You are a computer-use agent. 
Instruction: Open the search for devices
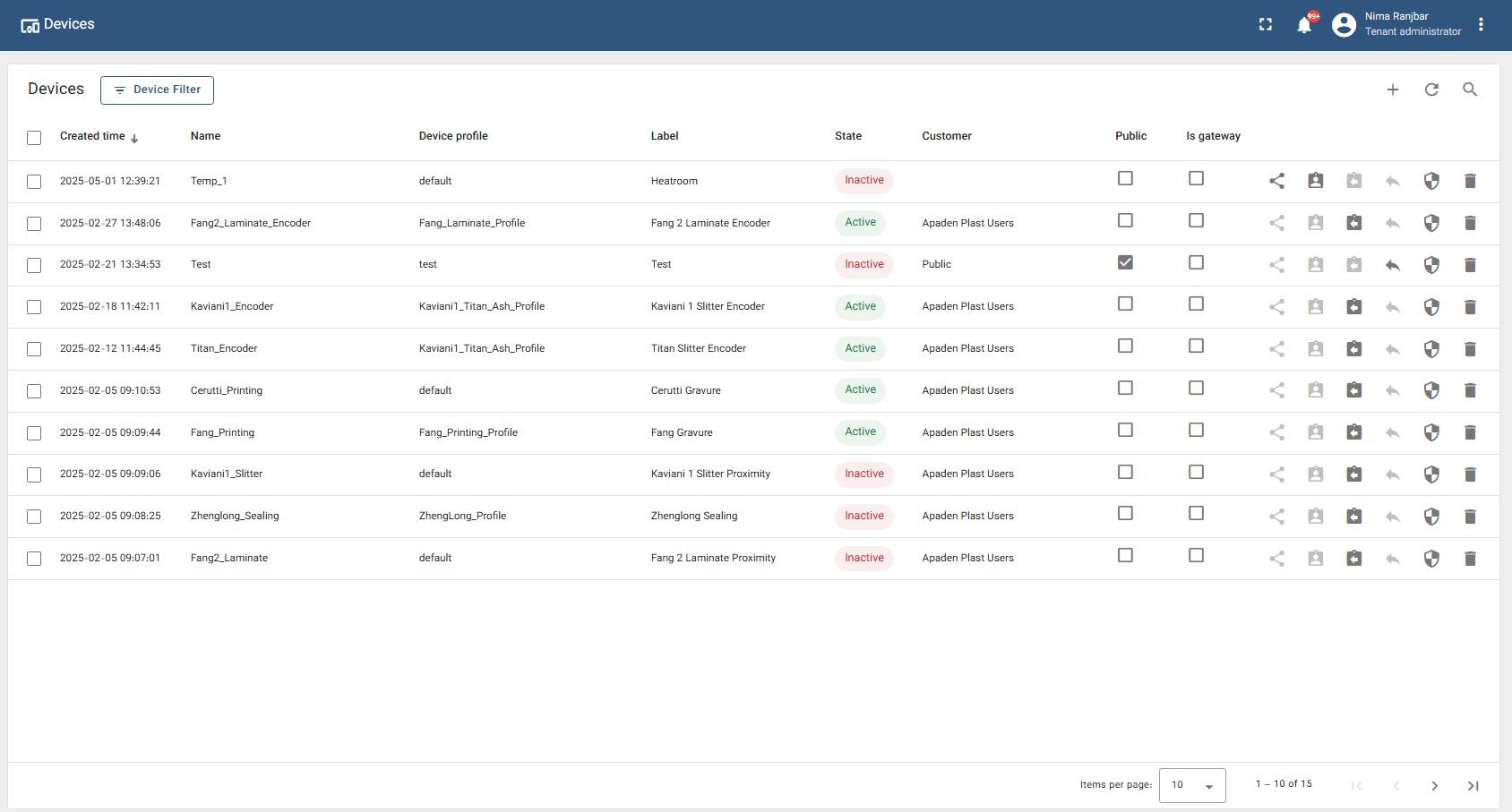pyautogui.click(x=1469, y=90)
